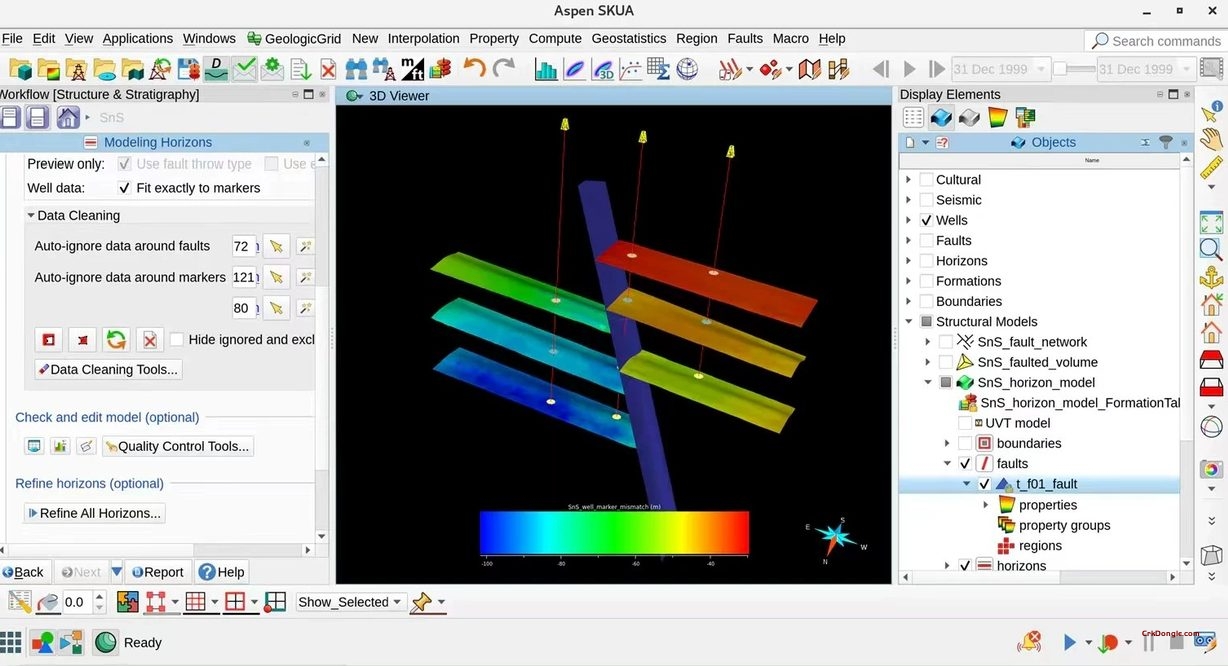The width and height of the screenshot is (1228, 666).
Task: Expand the Wells tree node
Action: pyautogui.click(x=908, y=220)
